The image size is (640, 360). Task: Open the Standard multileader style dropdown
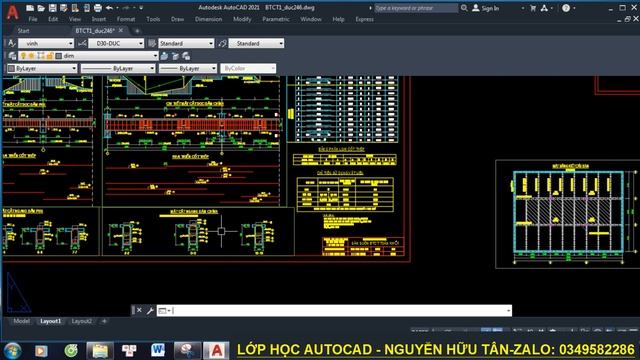(x=281, y=43)
